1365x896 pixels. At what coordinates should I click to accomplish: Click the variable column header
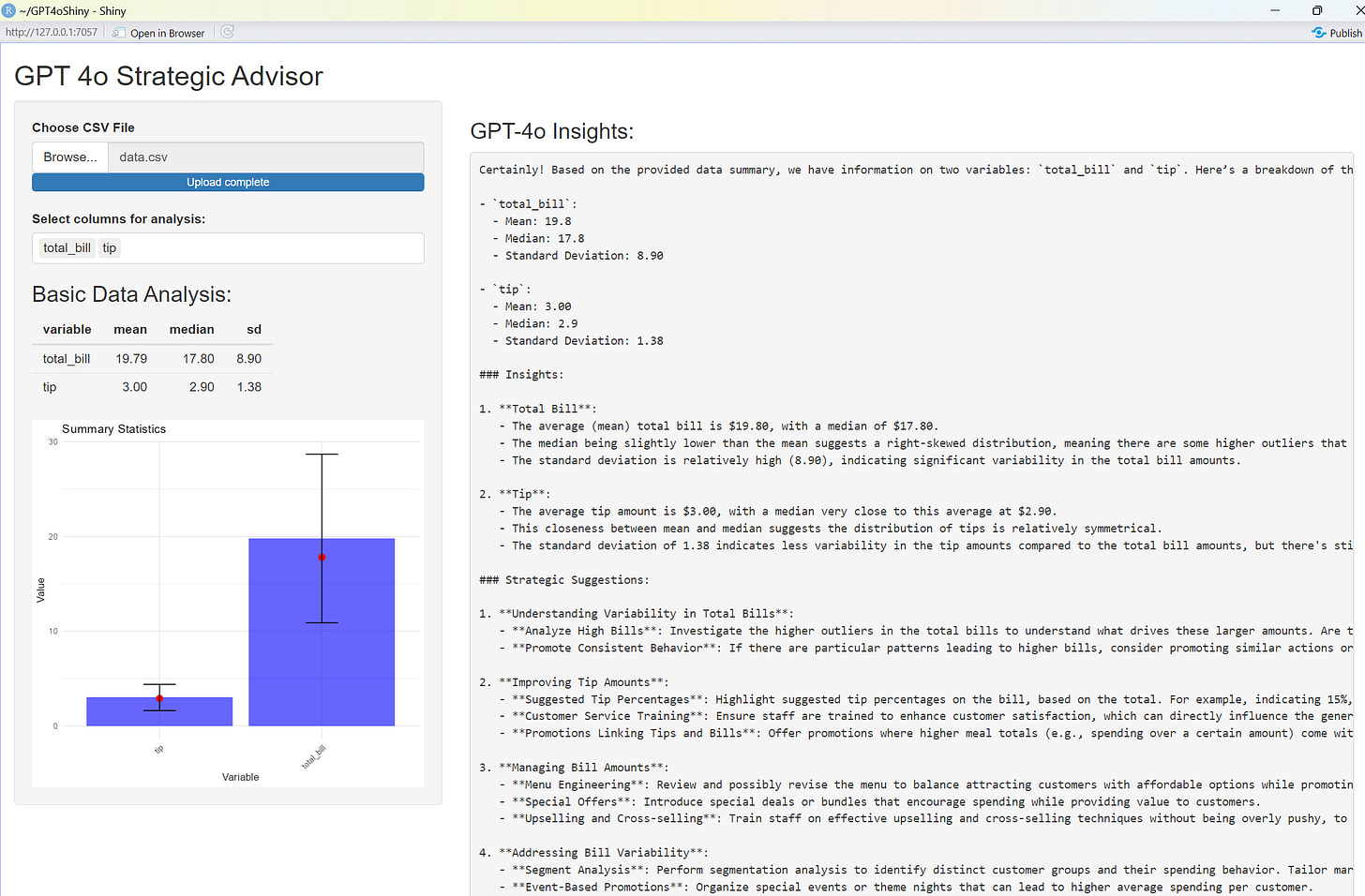67,330
